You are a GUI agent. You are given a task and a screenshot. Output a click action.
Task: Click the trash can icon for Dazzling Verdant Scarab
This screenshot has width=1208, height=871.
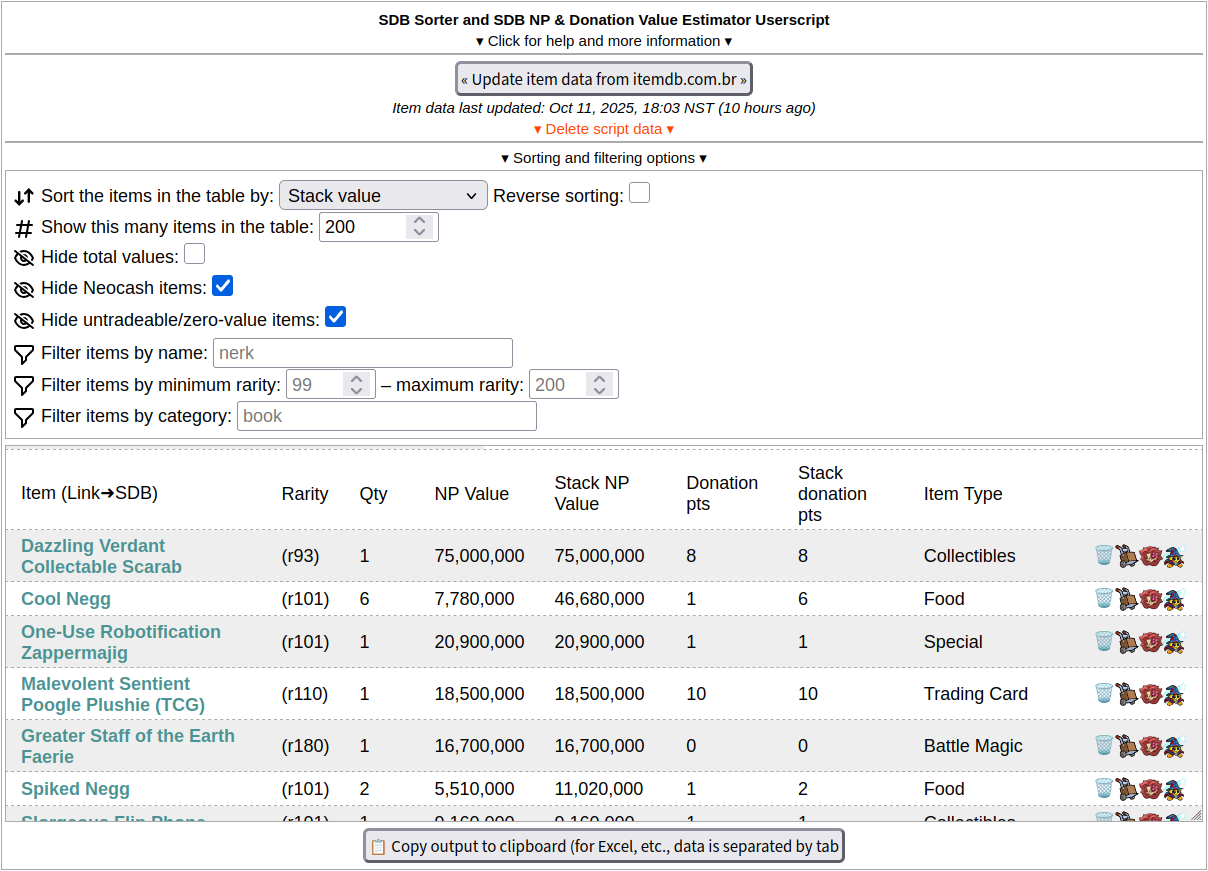click(1103, 556)
